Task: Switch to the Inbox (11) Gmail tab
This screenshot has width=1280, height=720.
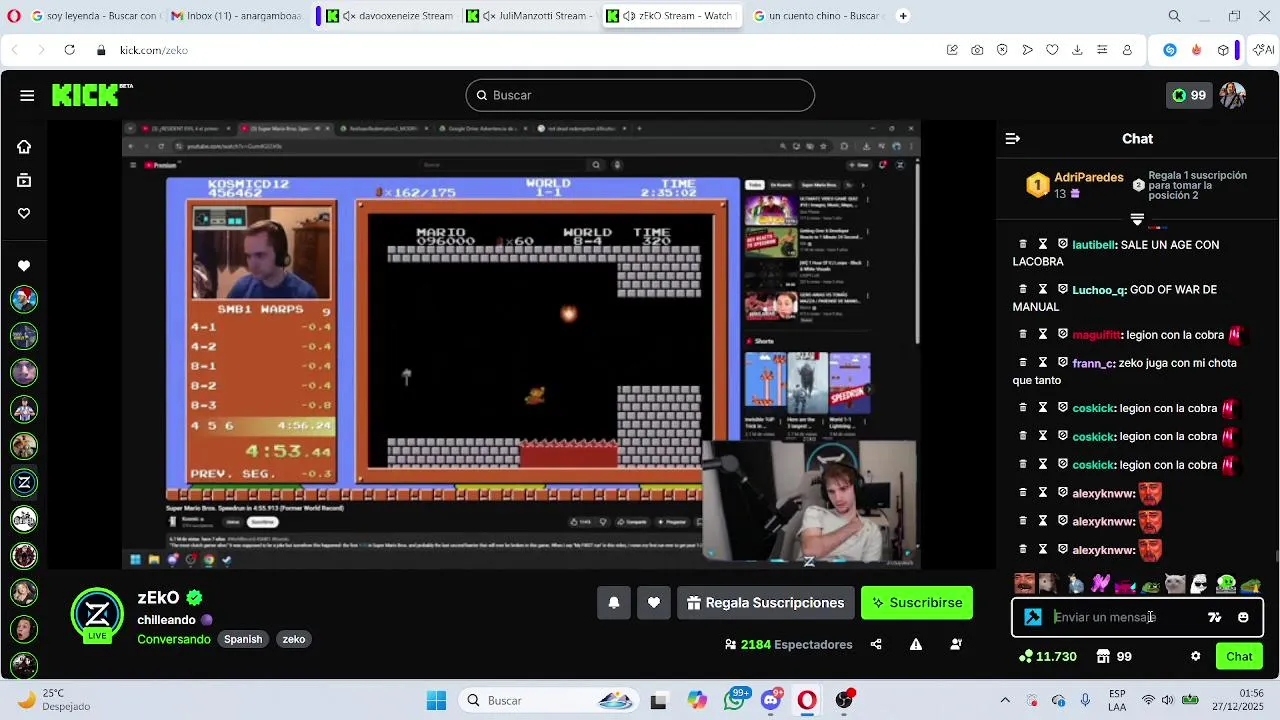Action: pos(237,16)
